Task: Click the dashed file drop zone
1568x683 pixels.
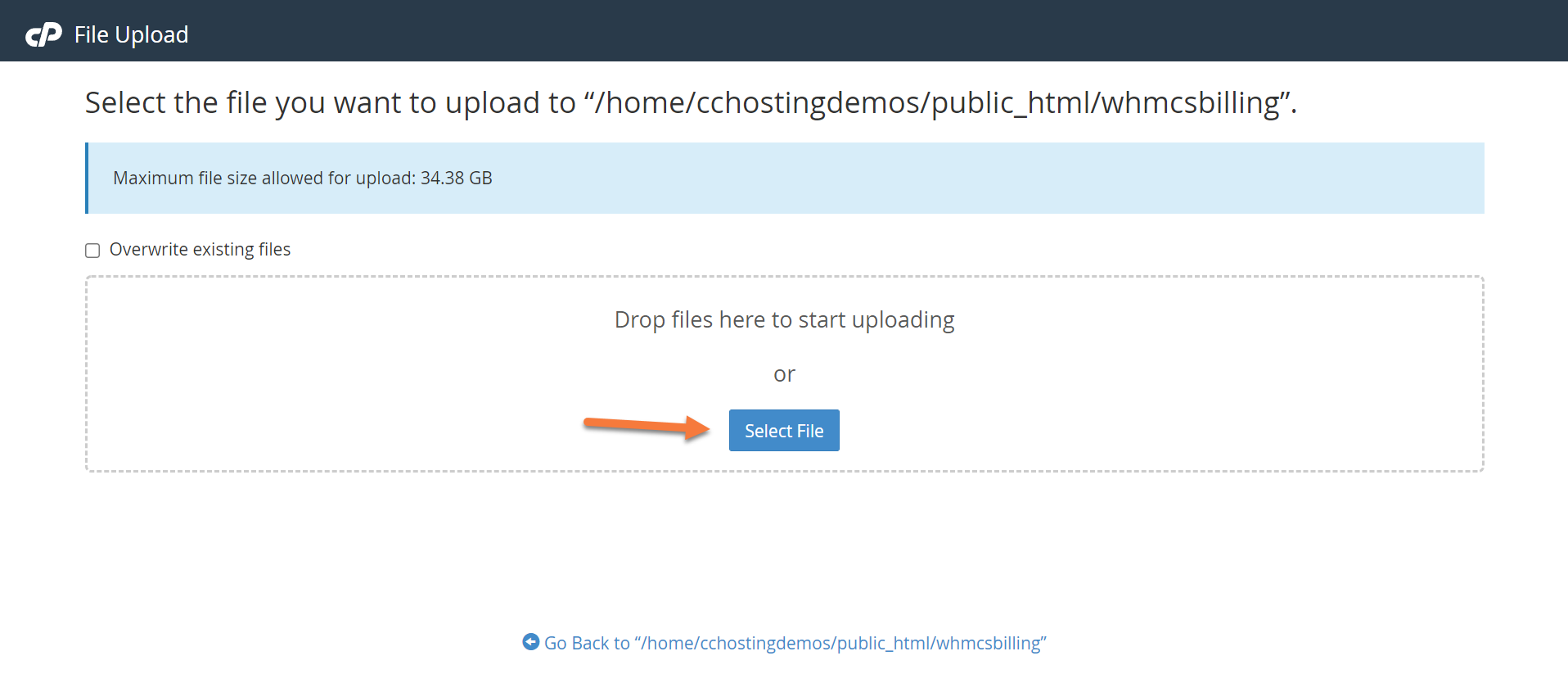Action: [1146, 377]
